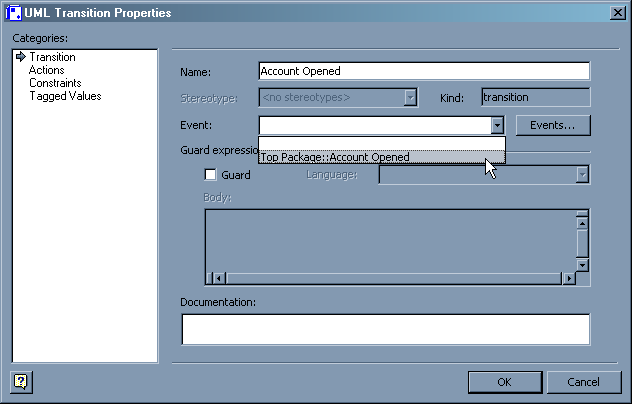Expand the Language dropdown
The height and width of the screenshot is (404, 632).
pyautogui.click(x=582, y=175)
